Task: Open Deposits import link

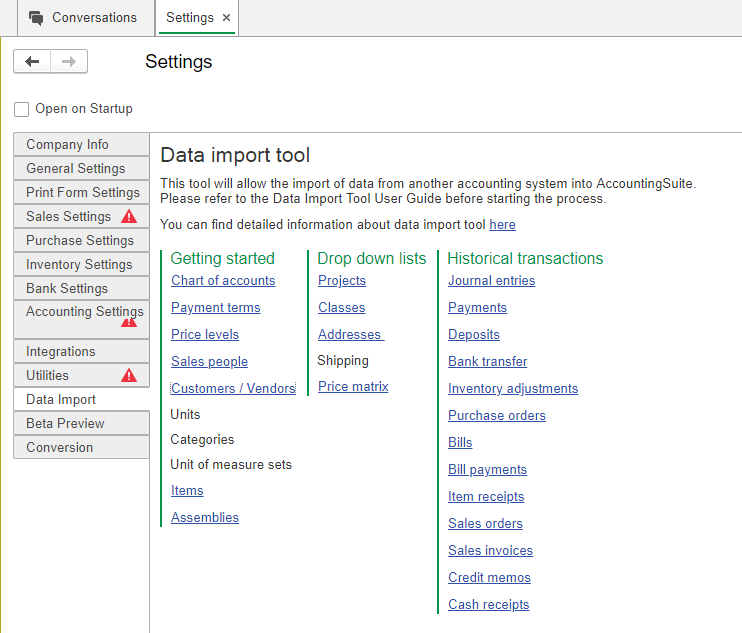Action: [474, 334]
